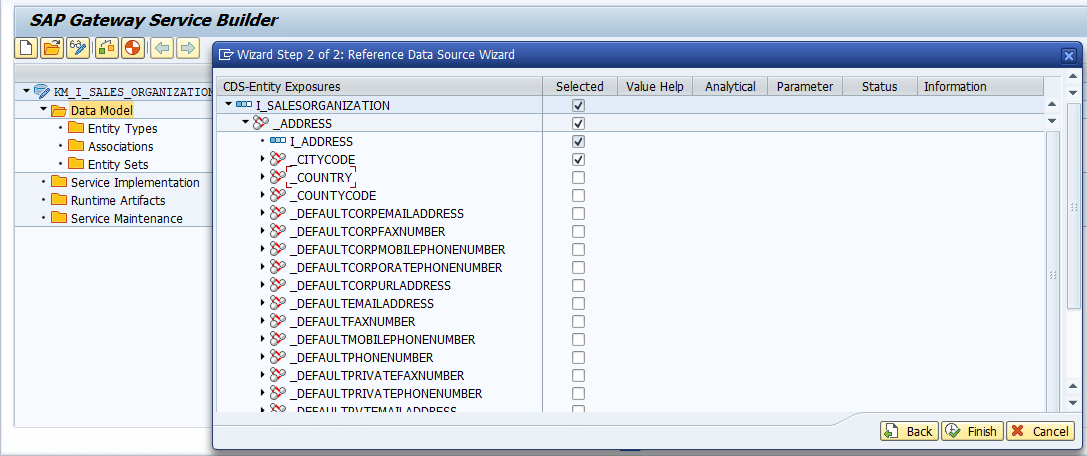Collapse the Data Model folder node
Viewport: 1087px width, 456px height.
(x=44, y=109)
